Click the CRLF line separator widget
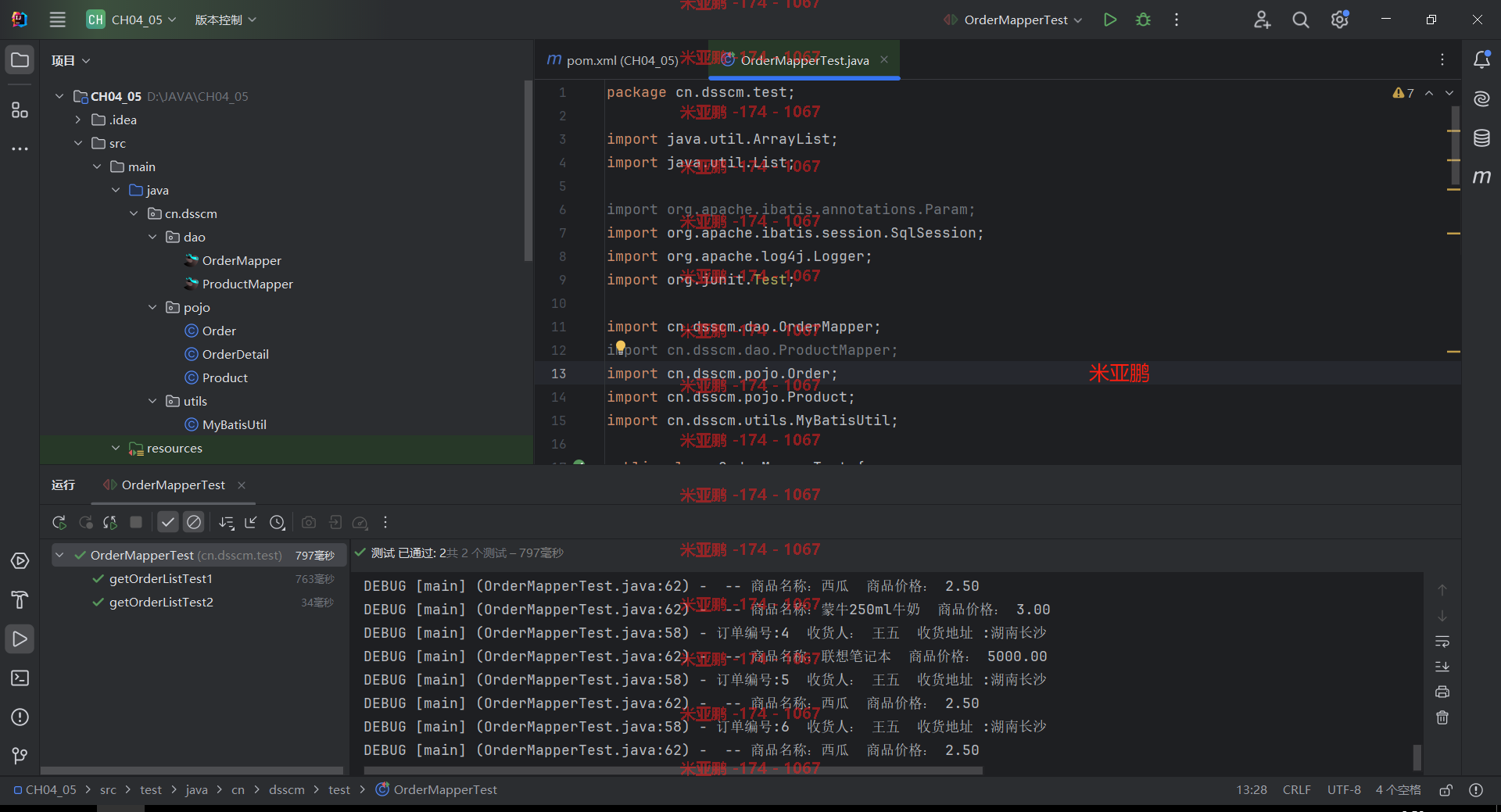The width and height of the screenshot is (1501, 812). (x=1296, y=790)
